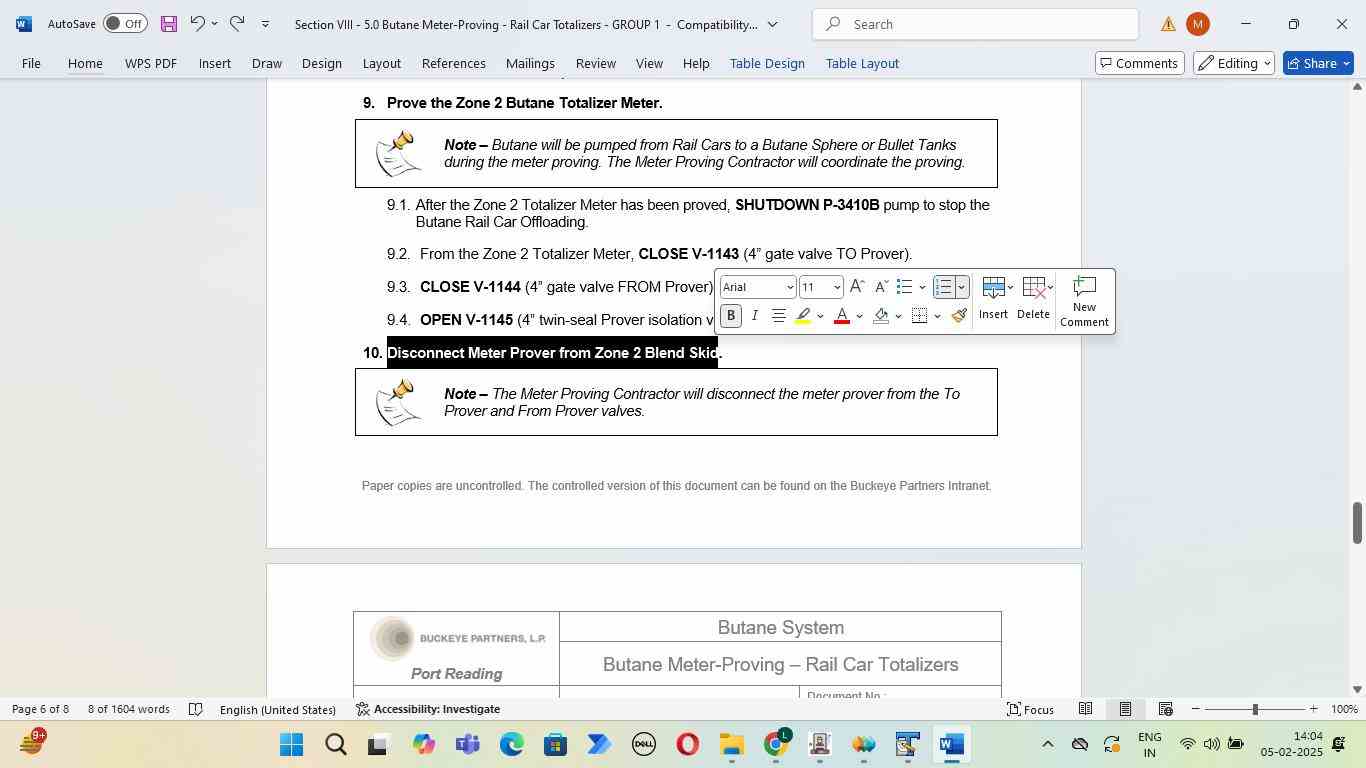
Task: Expand bullet list options arrow
Action: coord(922,288)
